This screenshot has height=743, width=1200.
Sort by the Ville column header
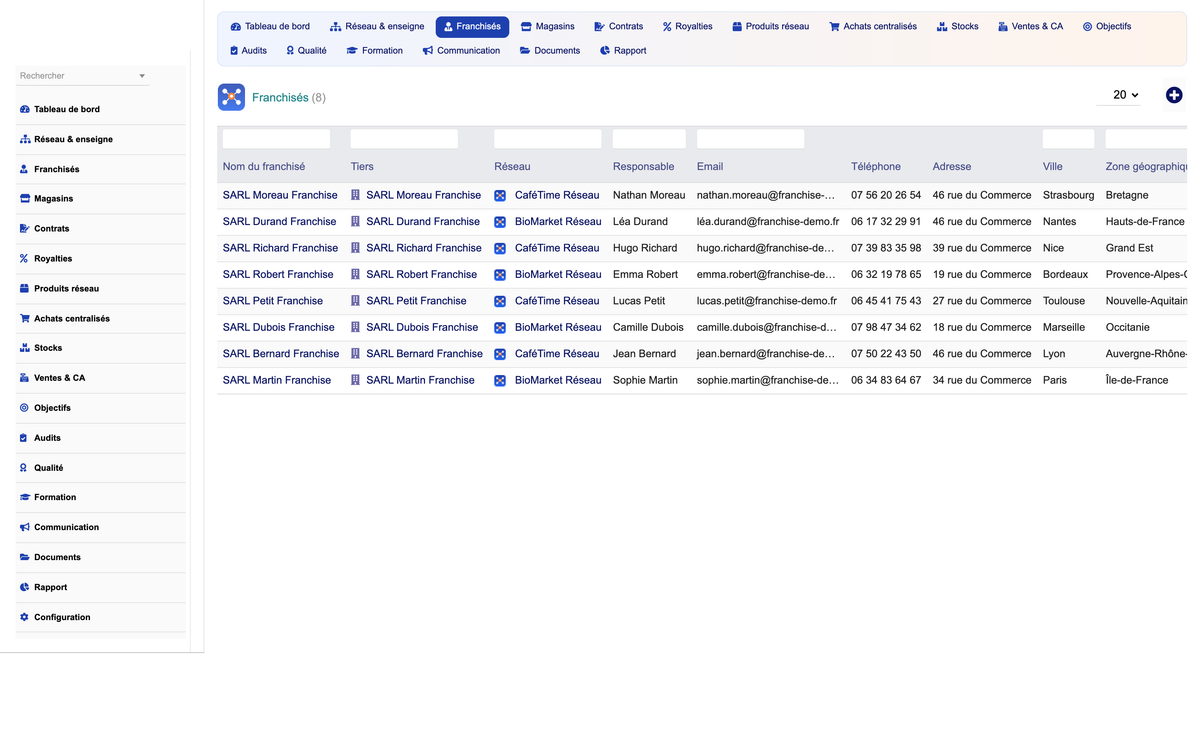tap(1052, 167)
